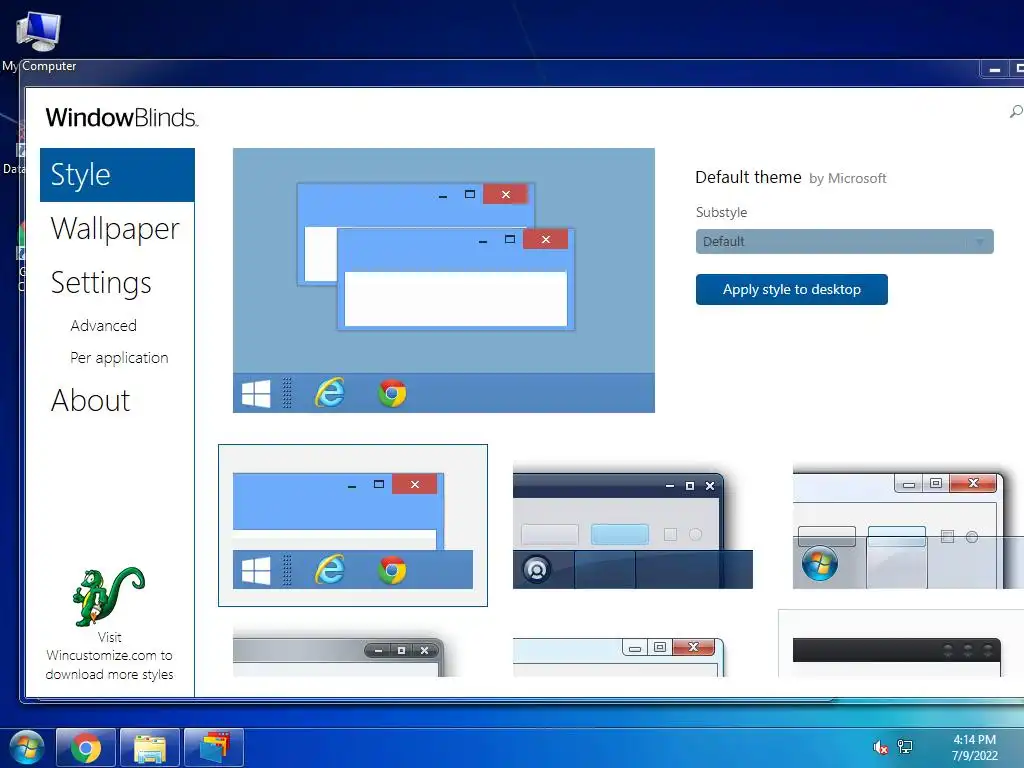Select the light blue title bar style thumbnail
The width and height of the screenshot is (1024, 768).
tap(618, 656)
